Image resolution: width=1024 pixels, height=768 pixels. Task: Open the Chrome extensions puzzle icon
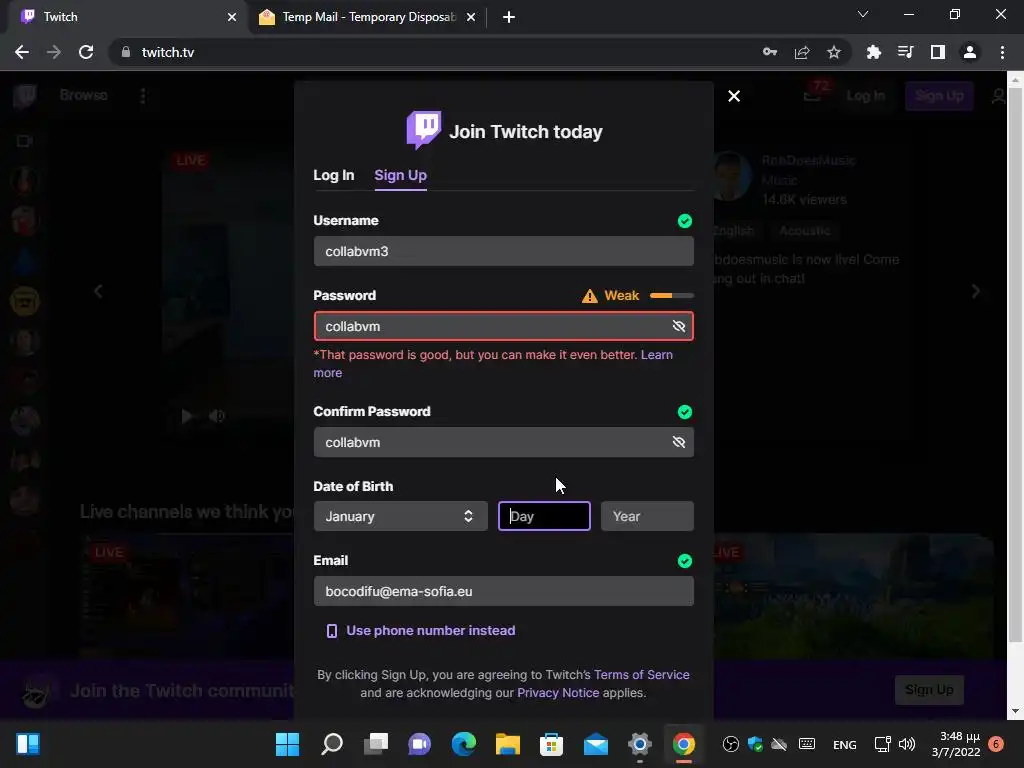[x=874, y=52]
